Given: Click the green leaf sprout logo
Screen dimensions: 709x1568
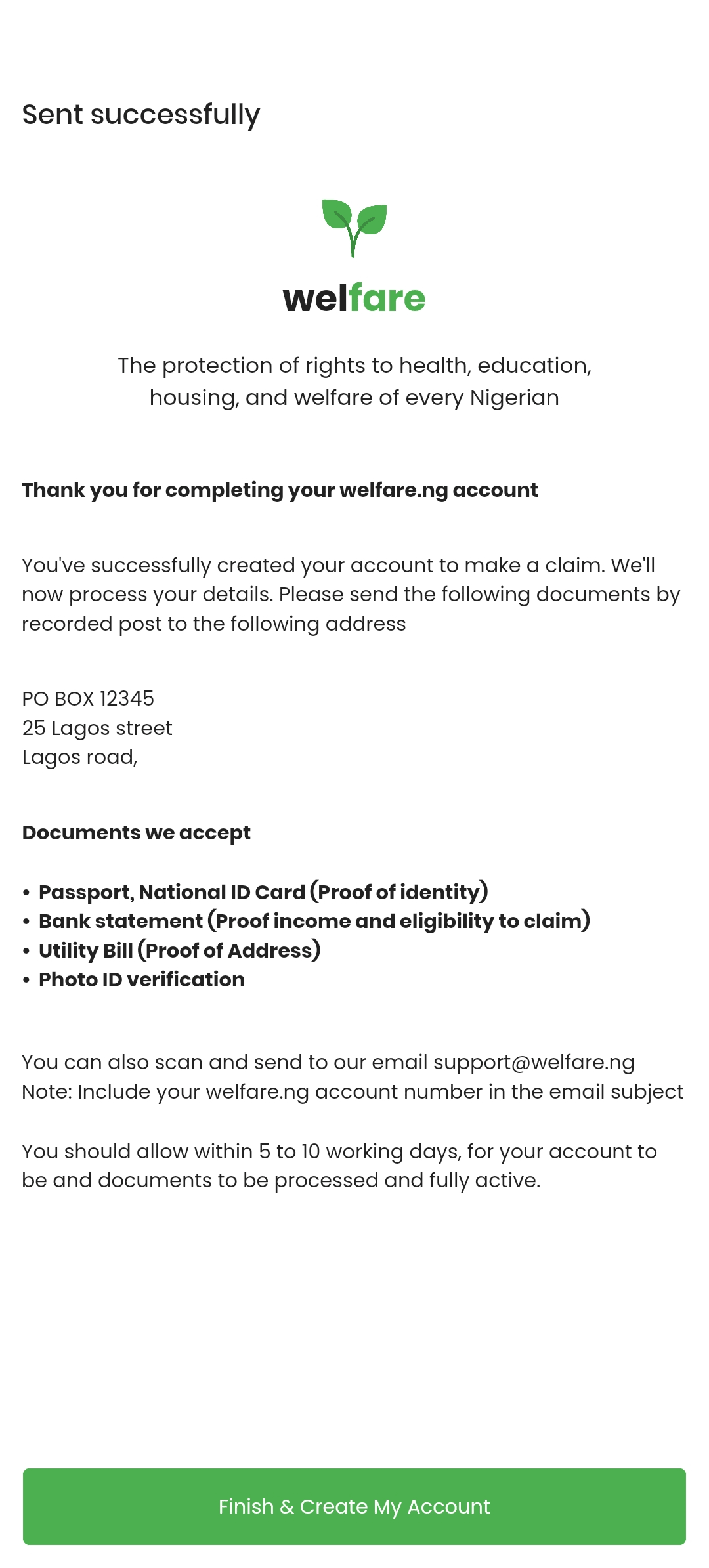Looking at the screenshot, I should tap(354, 228).
